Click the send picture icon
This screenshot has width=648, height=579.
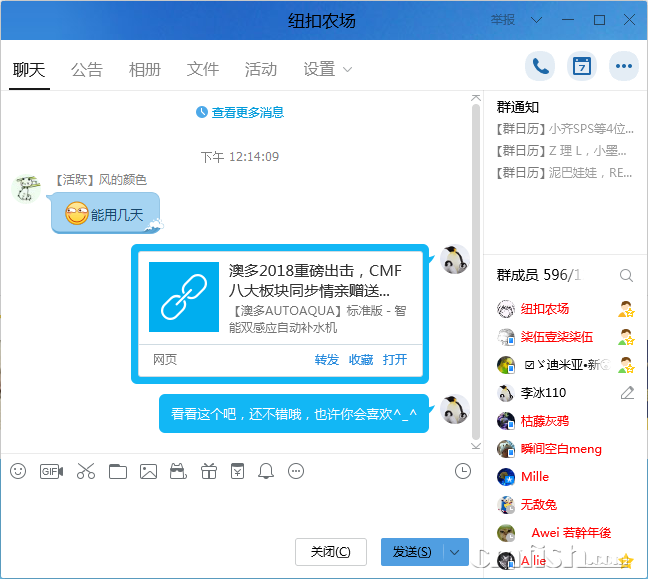pyautogui.click(x=149, y=471)
